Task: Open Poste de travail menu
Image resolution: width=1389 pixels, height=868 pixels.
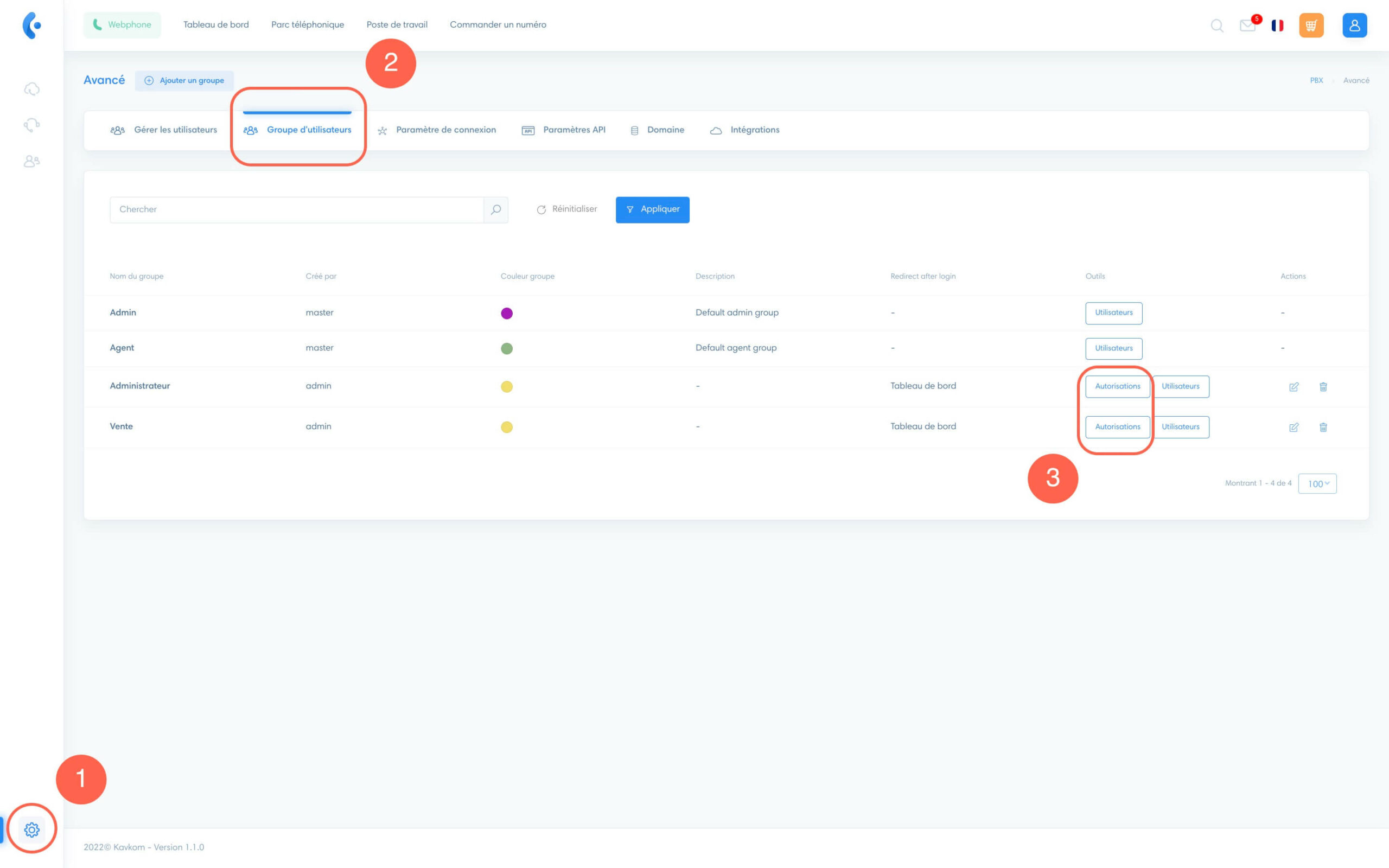Action: 397,25
